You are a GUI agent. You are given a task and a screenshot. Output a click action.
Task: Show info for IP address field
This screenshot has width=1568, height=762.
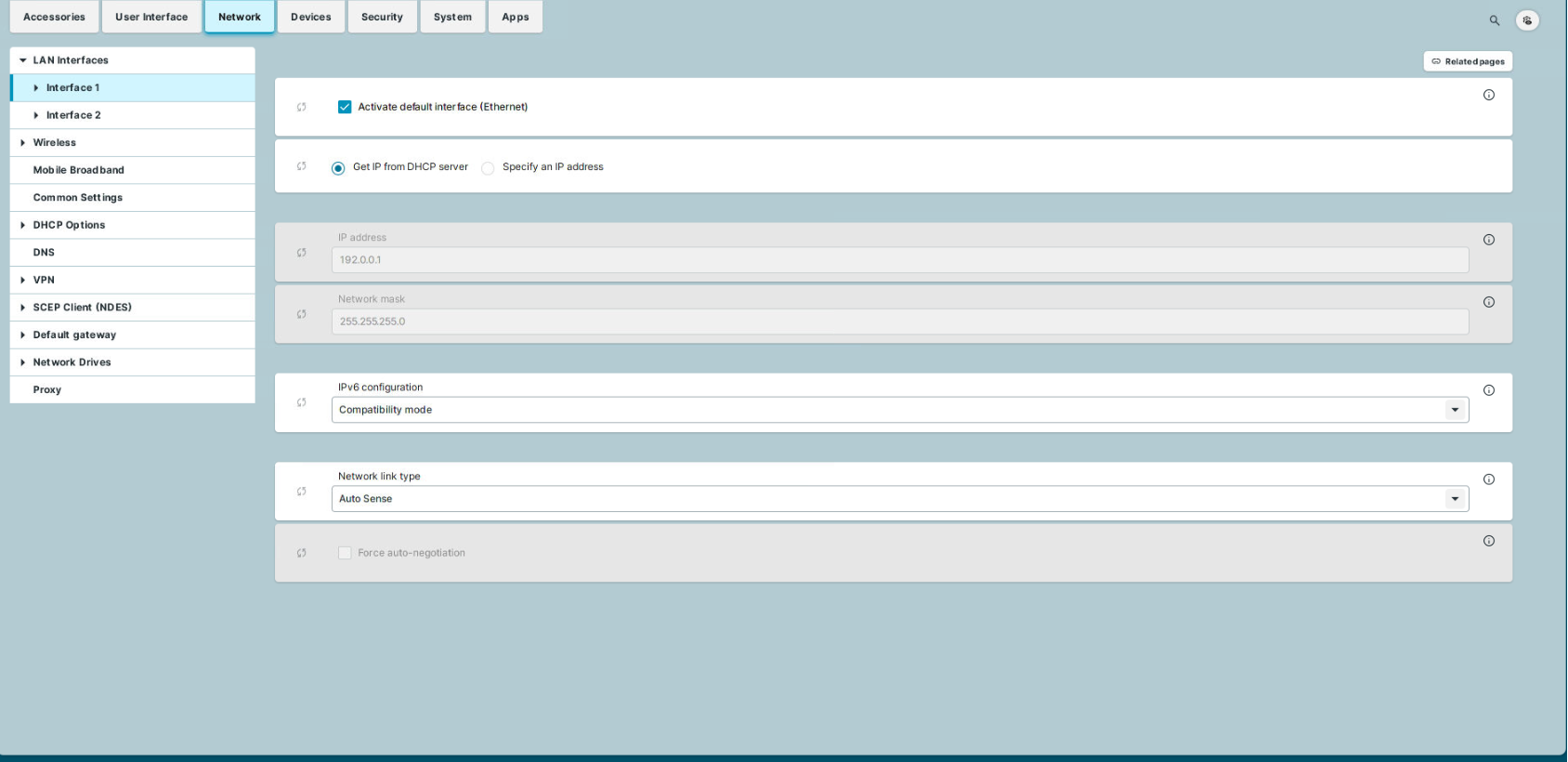[1489, 240]
